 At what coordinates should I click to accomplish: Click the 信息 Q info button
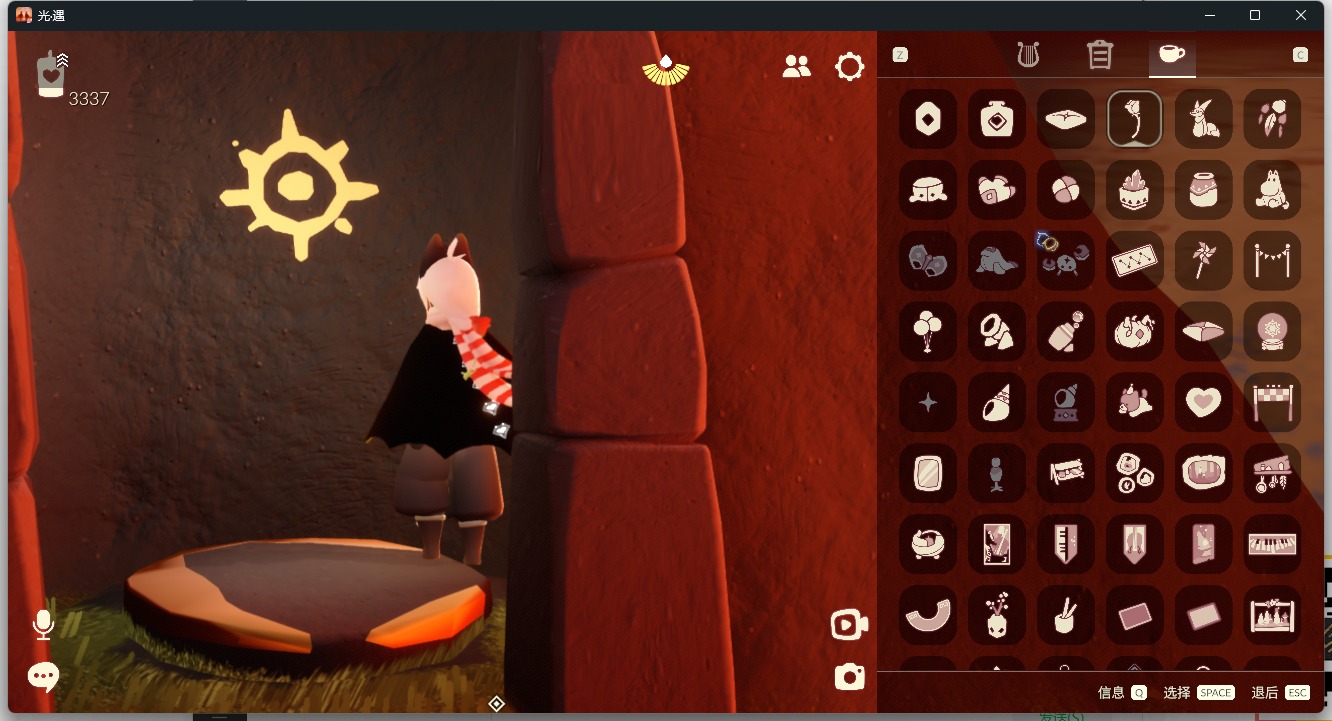[1122, 692]
